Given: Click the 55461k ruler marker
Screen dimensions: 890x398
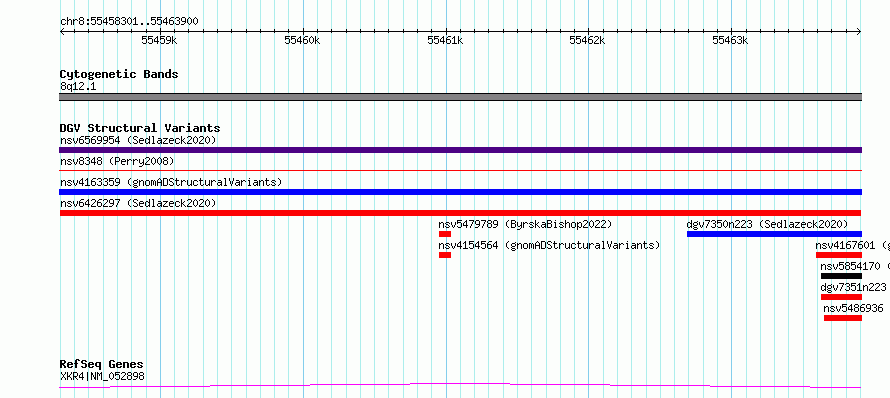Looking at the screenshot, I should tap(446, 40).
